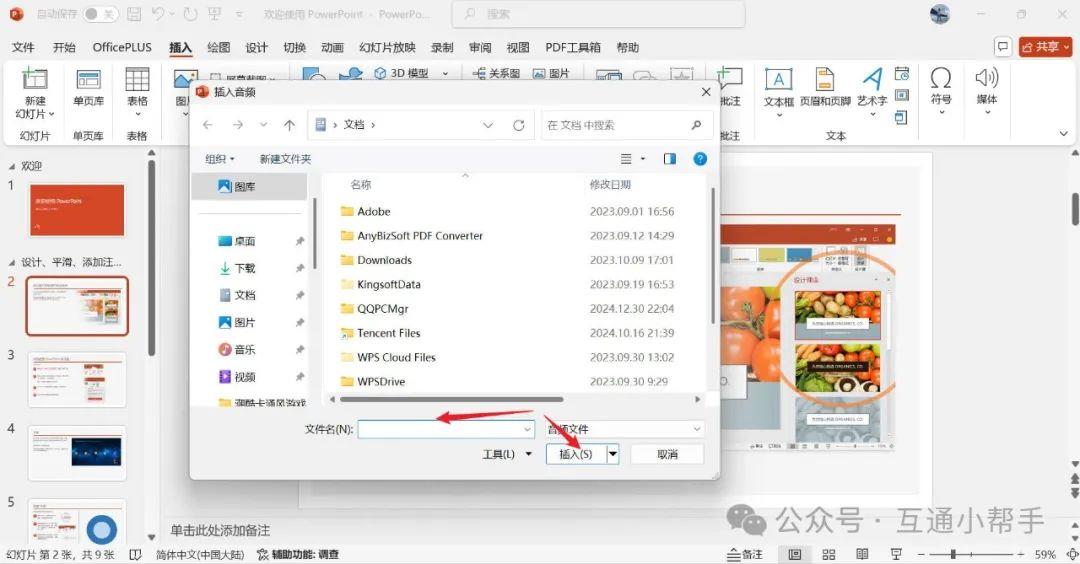
Task: Click the WordArt (艺术字) icon
Action: click(872, 79)
